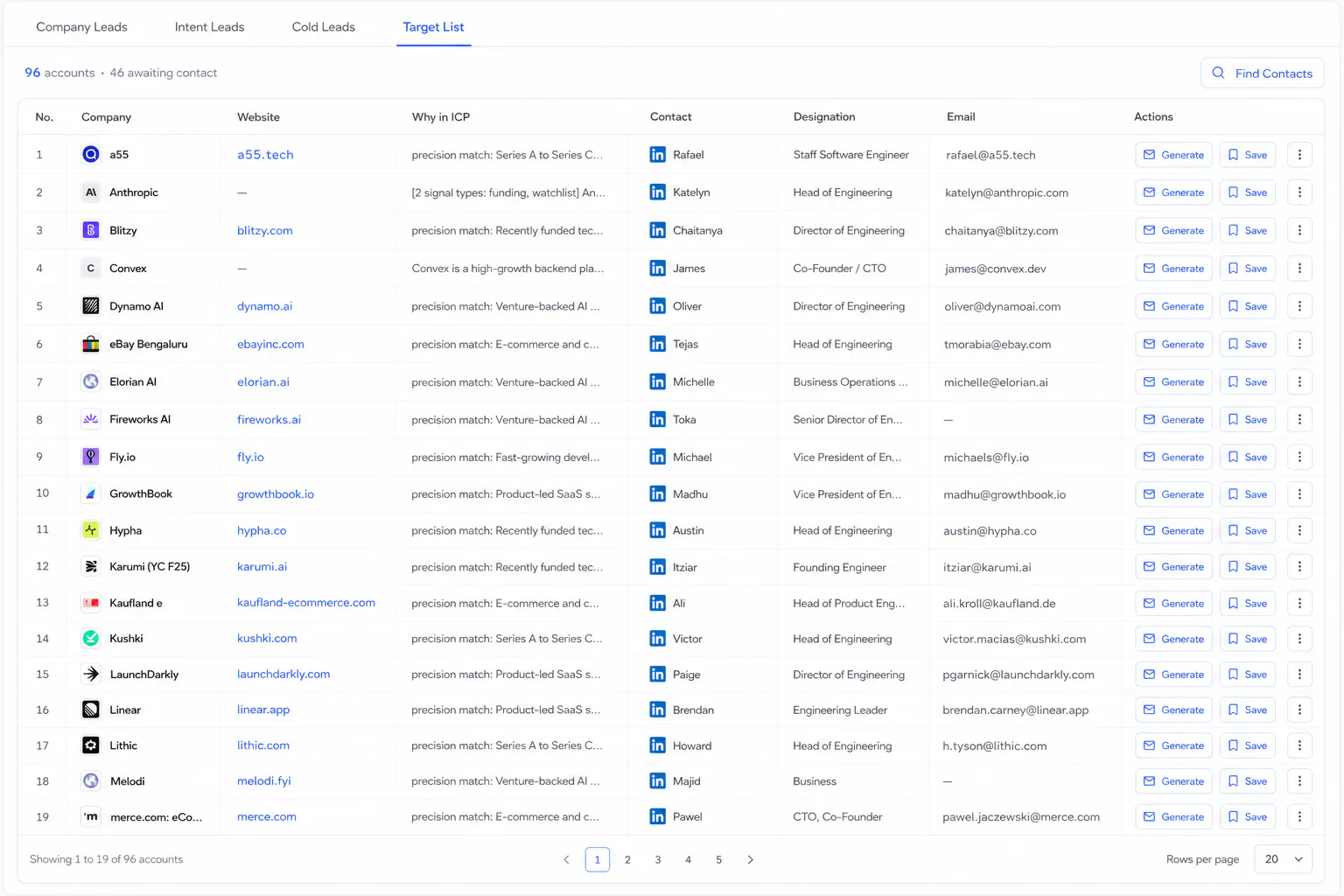Open Paige's LinkedIn icon
Image resolution: width=1344 pixels, height=896 pixels.
pyautogui.click(x=657, y=675)
